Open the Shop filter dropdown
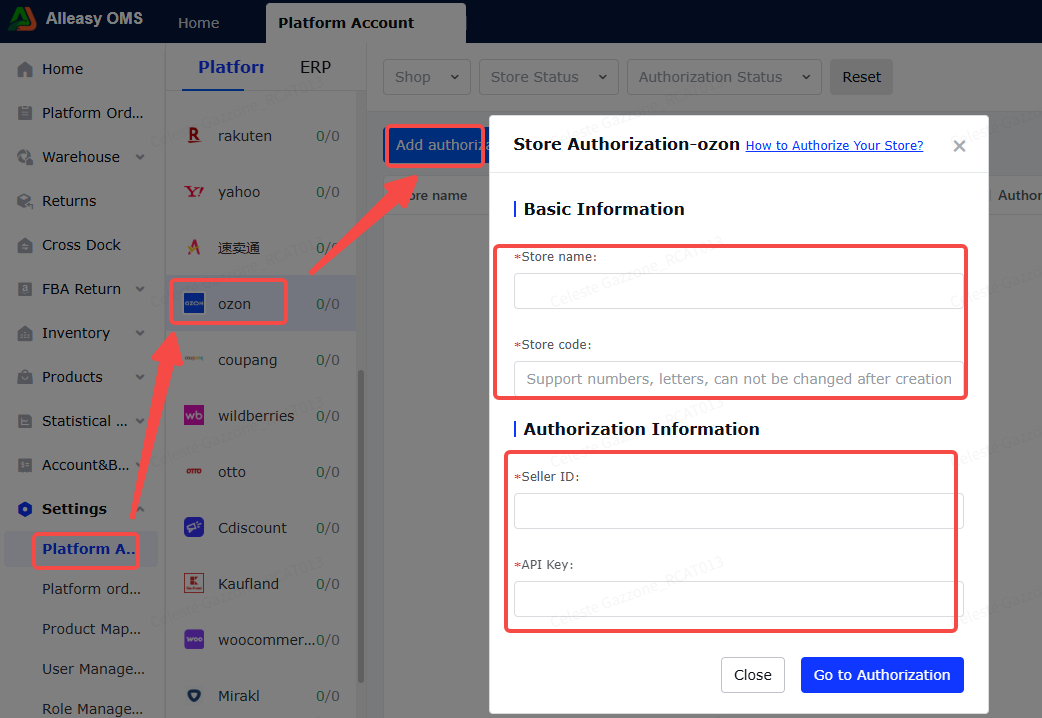The height and width of the screenshot is (718, 1042). [x=427, y=77]
